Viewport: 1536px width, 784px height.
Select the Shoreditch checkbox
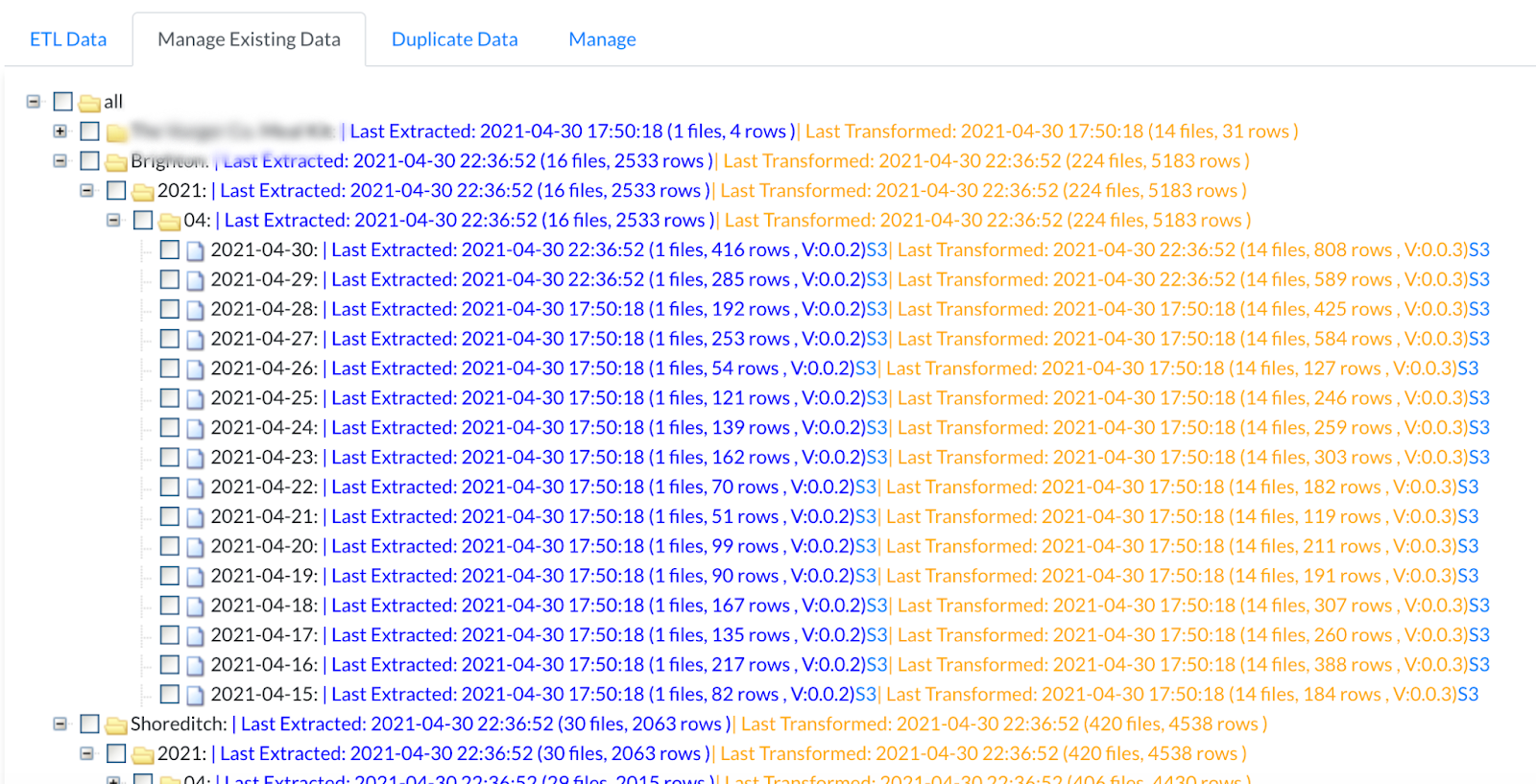point(90,724)
